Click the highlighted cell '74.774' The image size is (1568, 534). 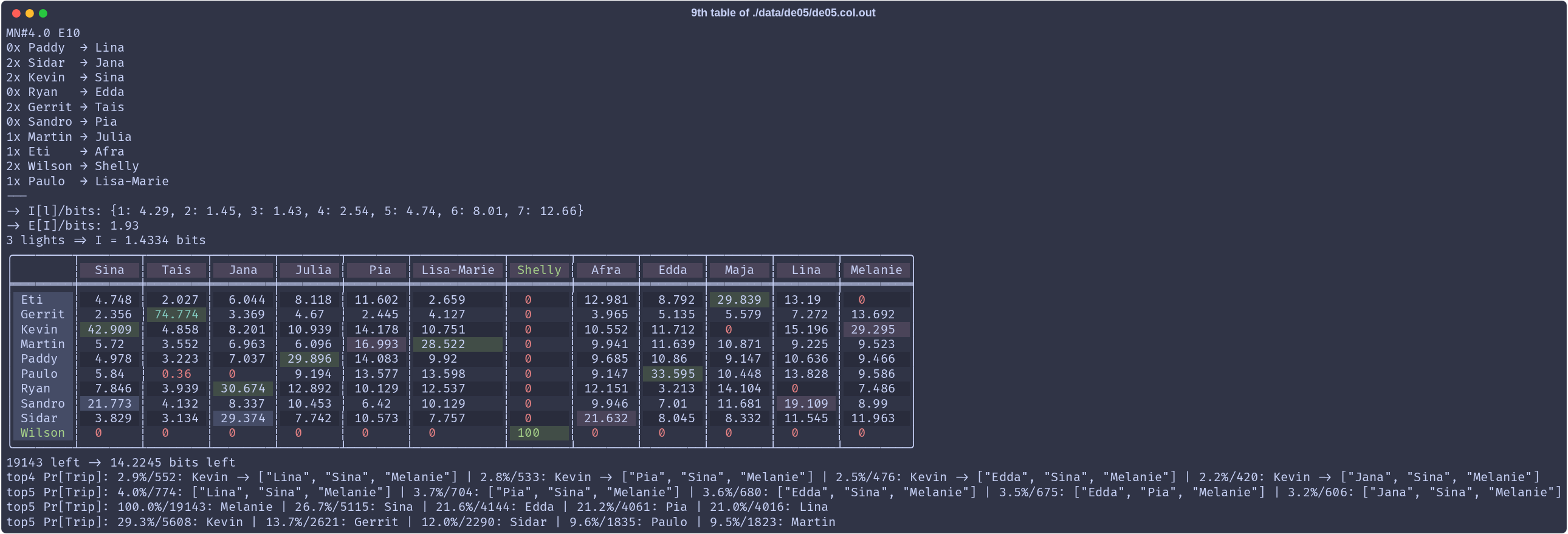(176, 315)
